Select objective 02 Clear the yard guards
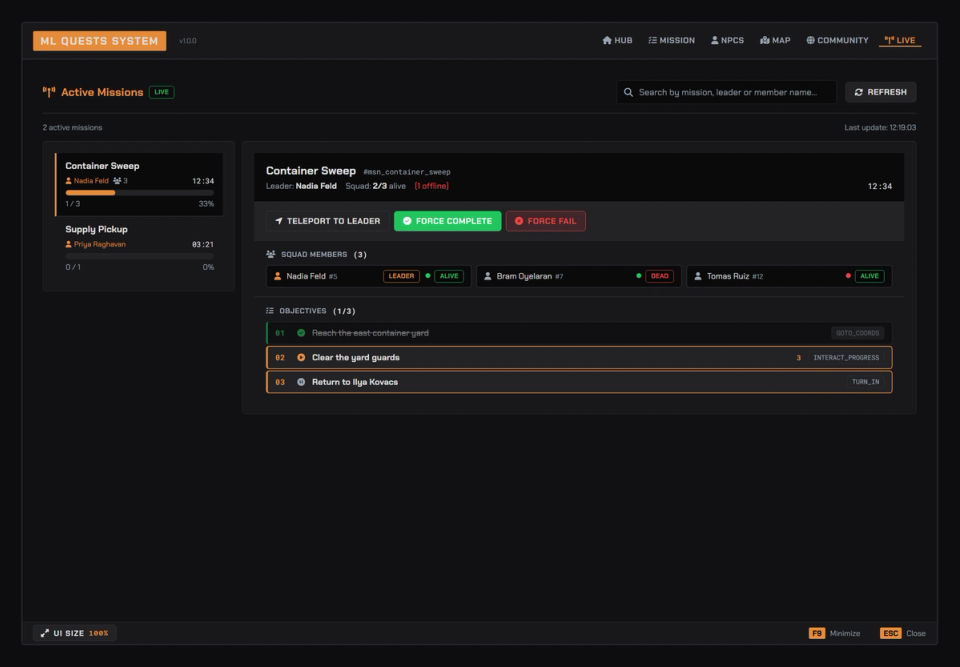The height and width of the screenshot is (667, 960). point(579,358)
